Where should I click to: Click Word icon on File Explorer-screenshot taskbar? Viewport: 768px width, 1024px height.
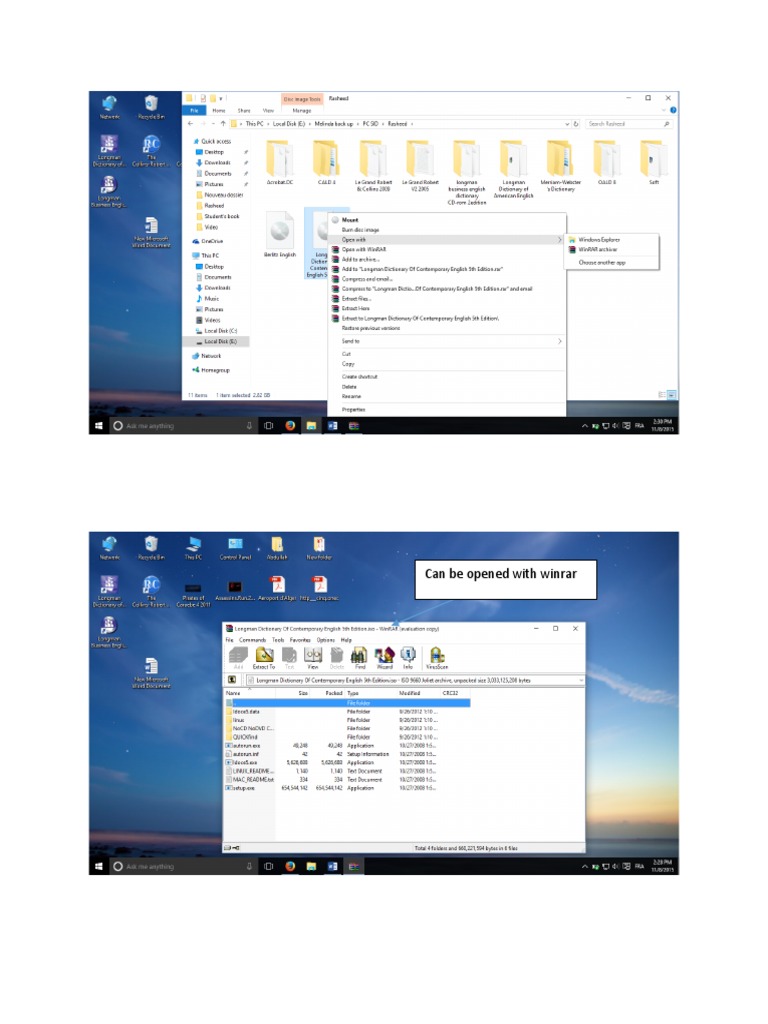pos(332,426)
